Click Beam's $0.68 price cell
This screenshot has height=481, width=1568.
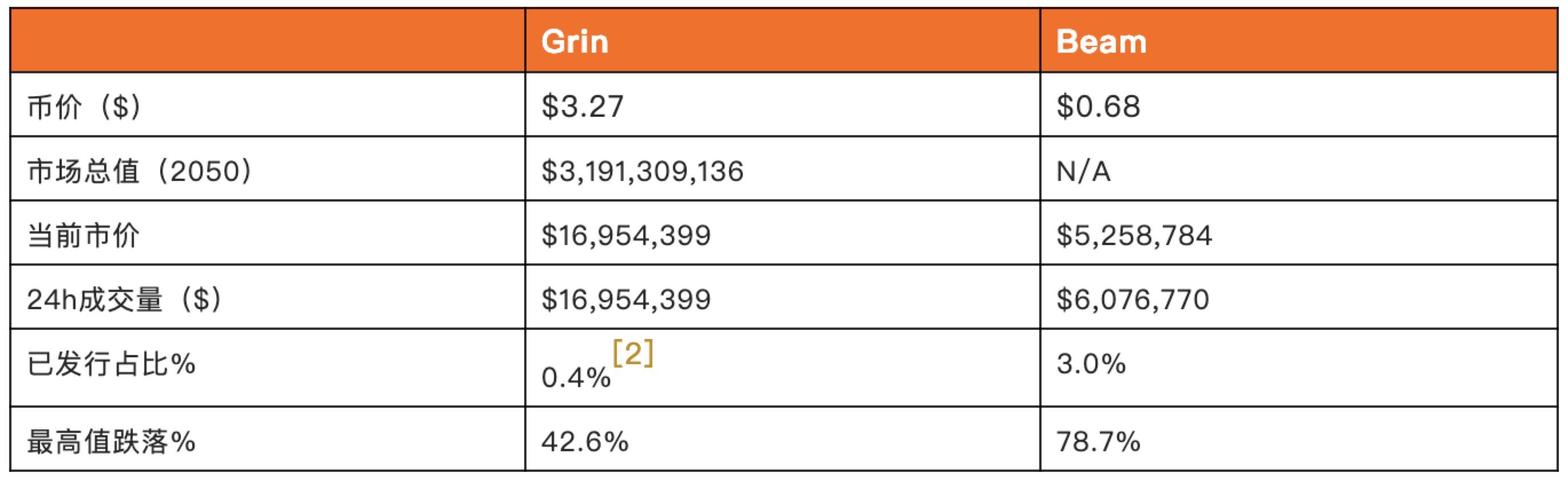(x=1098, y=107)
